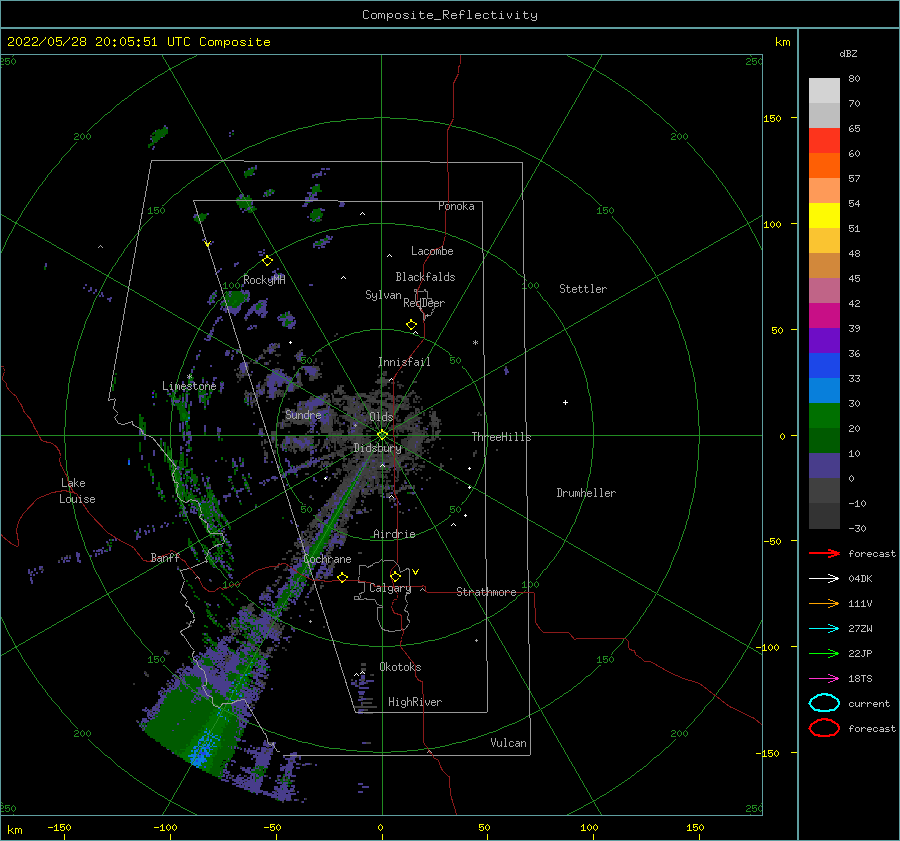Click the Stettler city label
This screenshot has width=900, height=841.
tap(583, 289)
